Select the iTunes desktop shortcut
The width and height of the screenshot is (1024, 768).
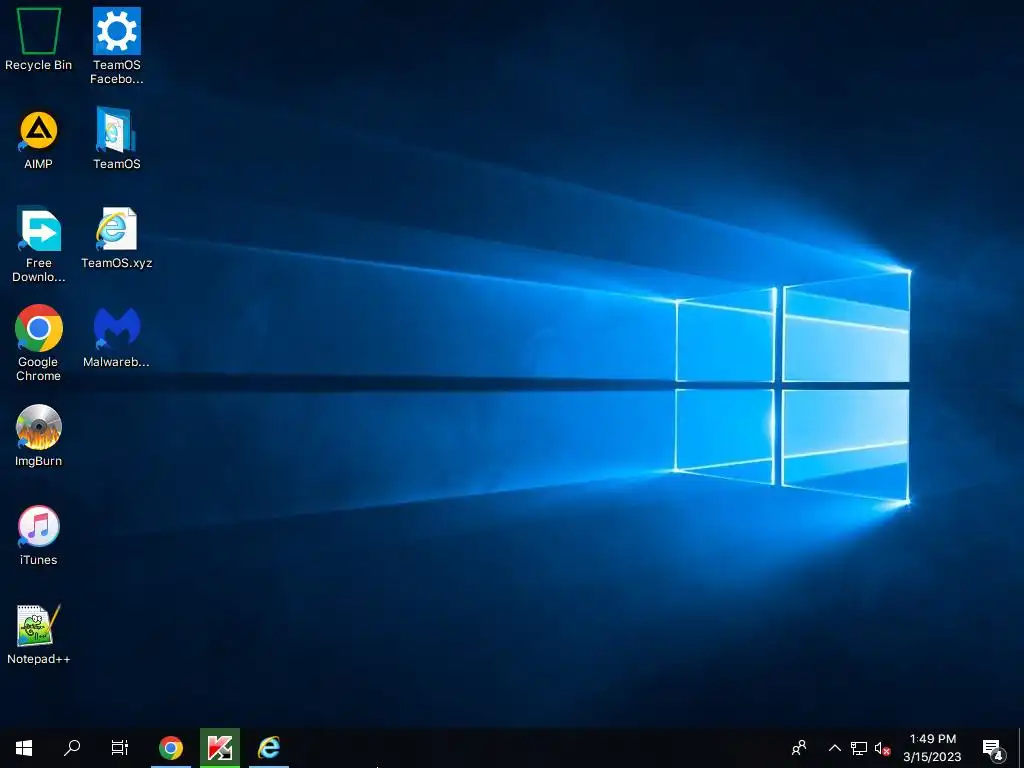[x=39, y=535]
